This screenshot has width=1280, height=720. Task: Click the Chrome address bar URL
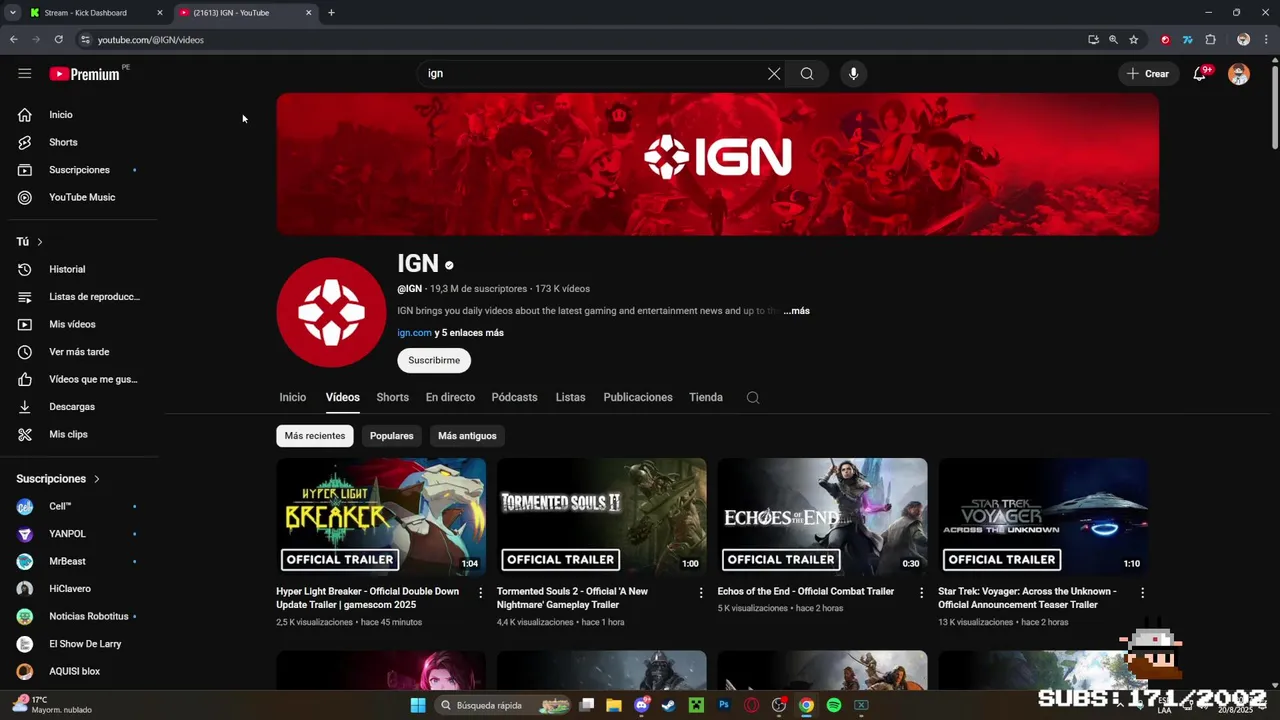[x=151, y=40]
